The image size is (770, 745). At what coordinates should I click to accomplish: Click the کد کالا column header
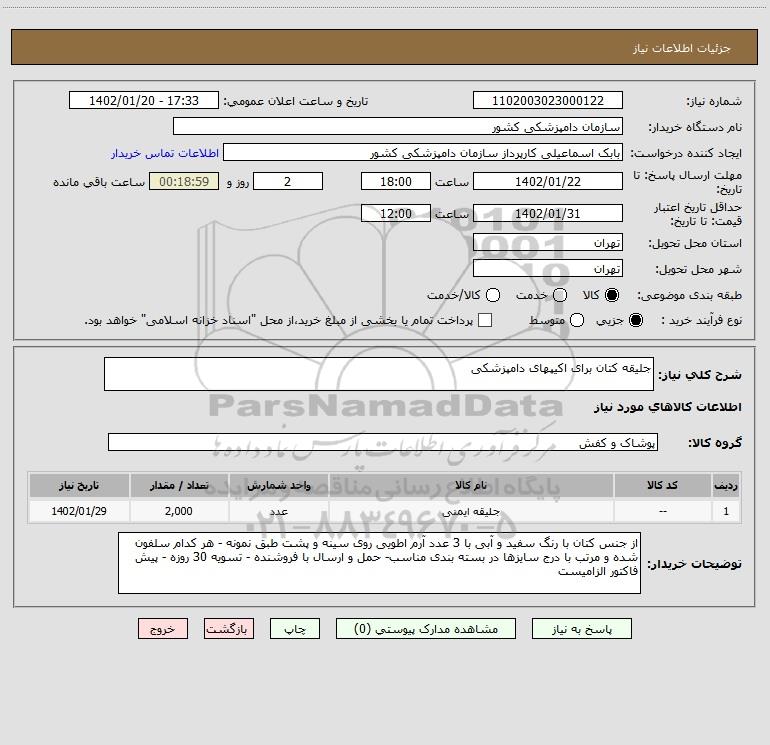[x=662, y=485]
